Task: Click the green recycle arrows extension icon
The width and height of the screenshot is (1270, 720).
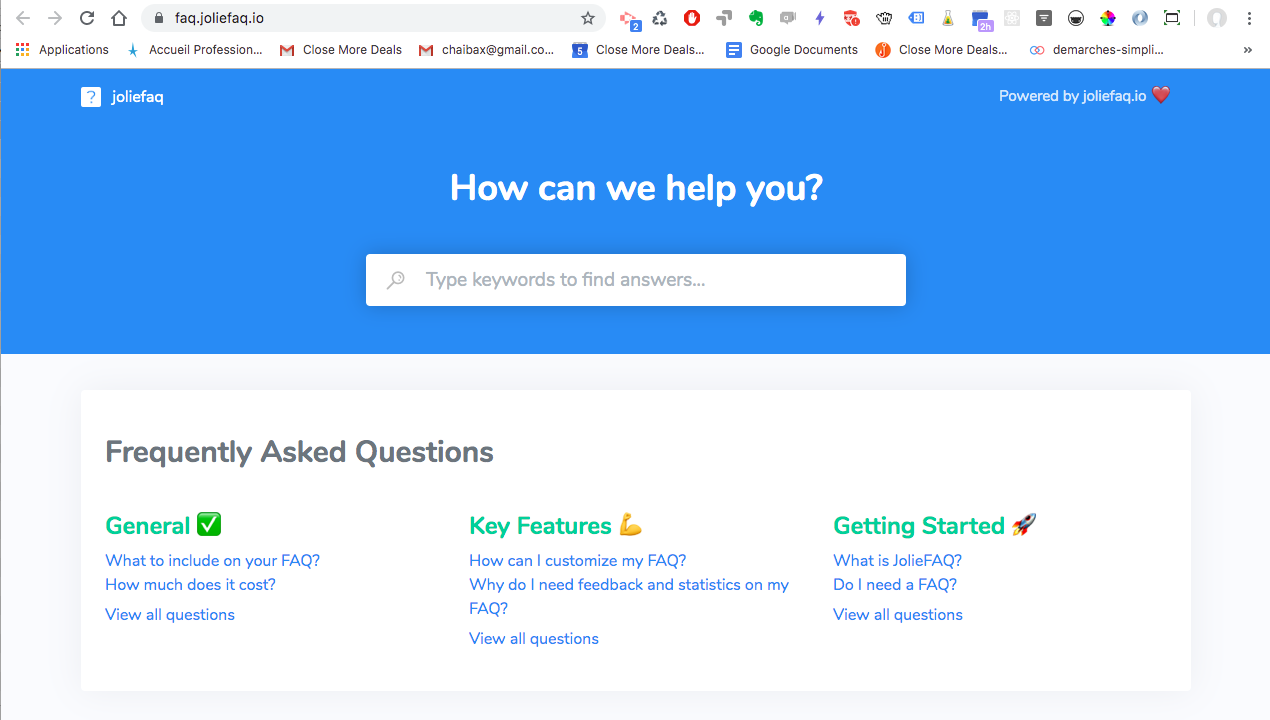Action: pos(660,18)
